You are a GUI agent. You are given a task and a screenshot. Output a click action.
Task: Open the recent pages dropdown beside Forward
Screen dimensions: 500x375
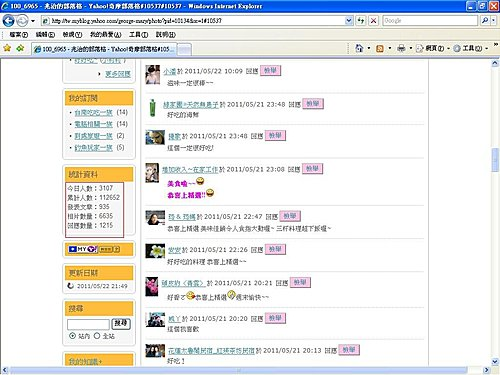[33, 21]
